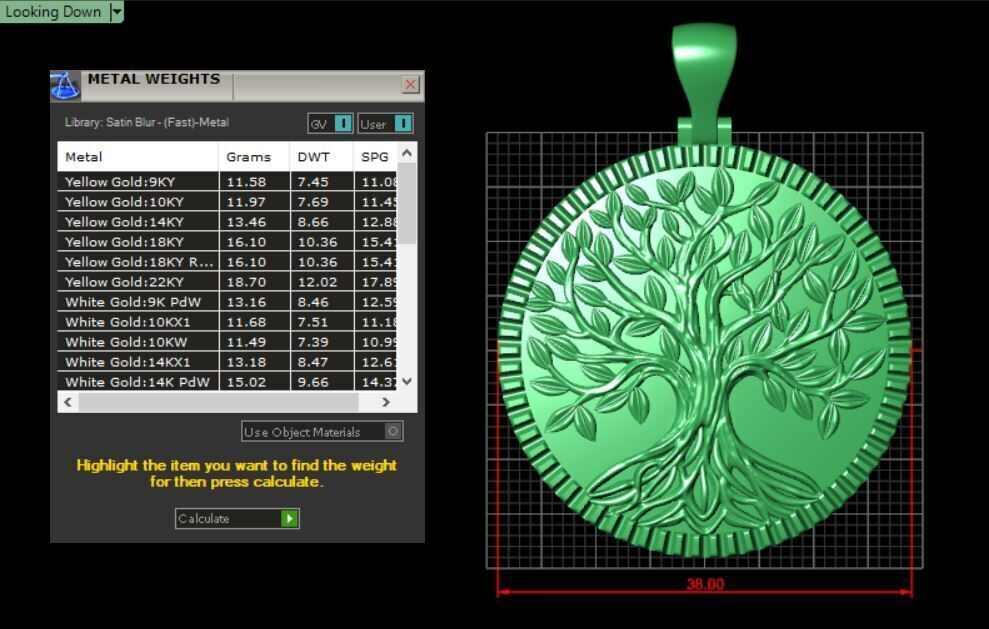Sort by the SPG column header

375,157
